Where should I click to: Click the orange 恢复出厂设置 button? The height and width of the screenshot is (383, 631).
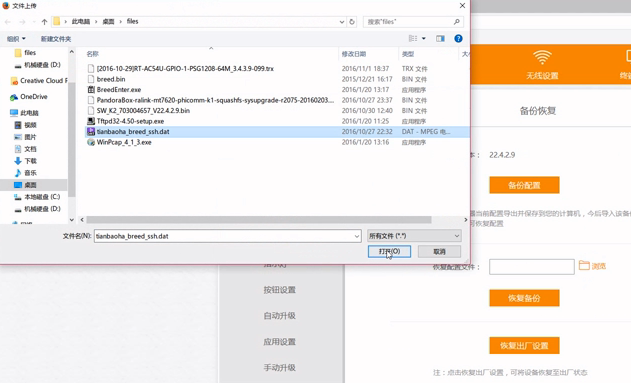tap(524, 346)
